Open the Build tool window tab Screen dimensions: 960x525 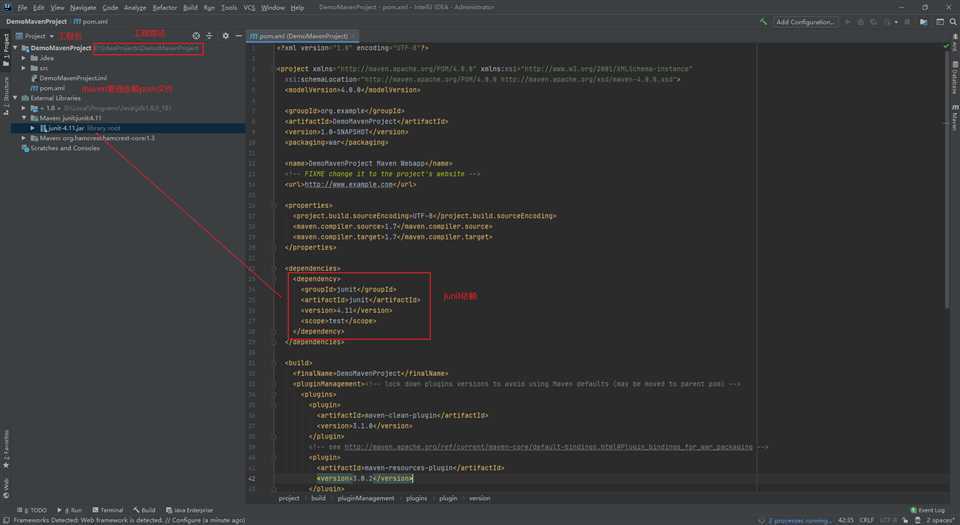click(x=144, y=510)
